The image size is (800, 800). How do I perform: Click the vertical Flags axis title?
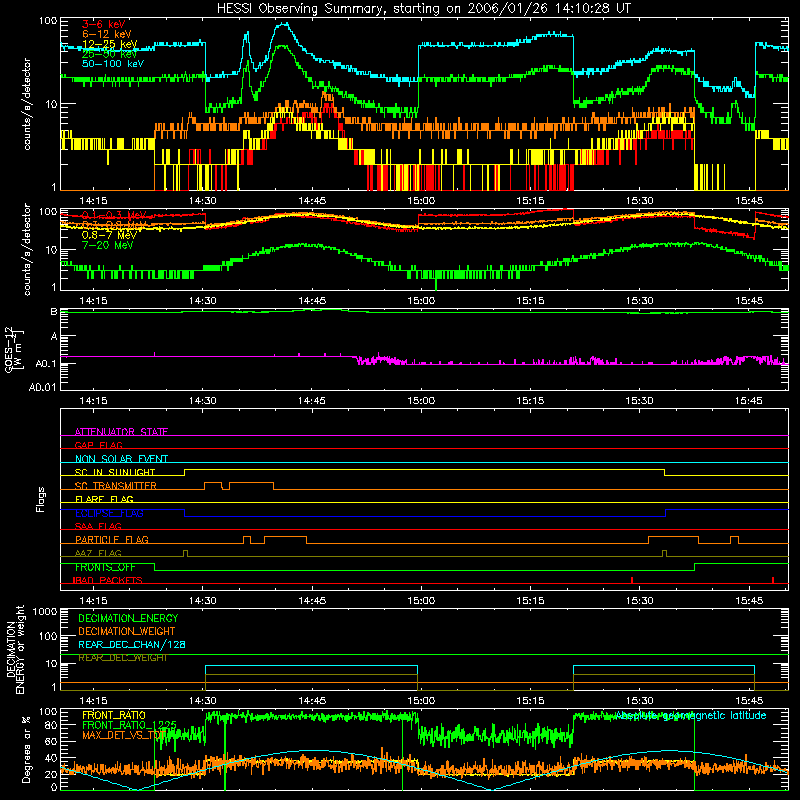[x=41, y=499]
